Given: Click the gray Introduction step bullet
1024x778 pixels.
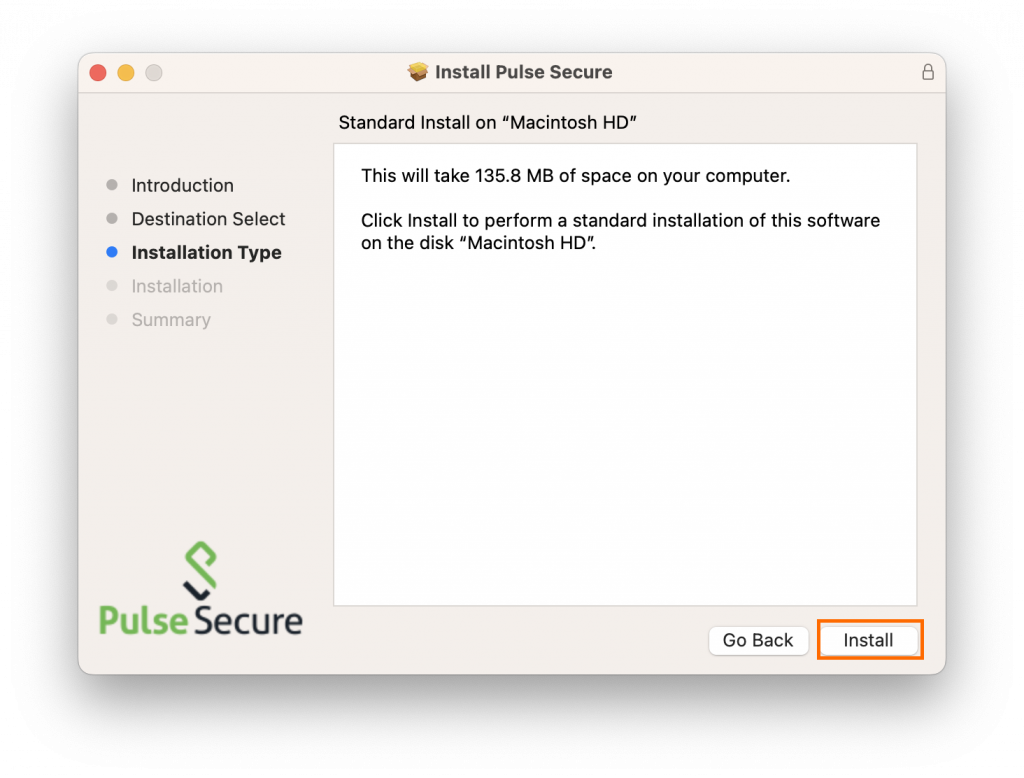Looking at the screenshot, I should 112,185.
